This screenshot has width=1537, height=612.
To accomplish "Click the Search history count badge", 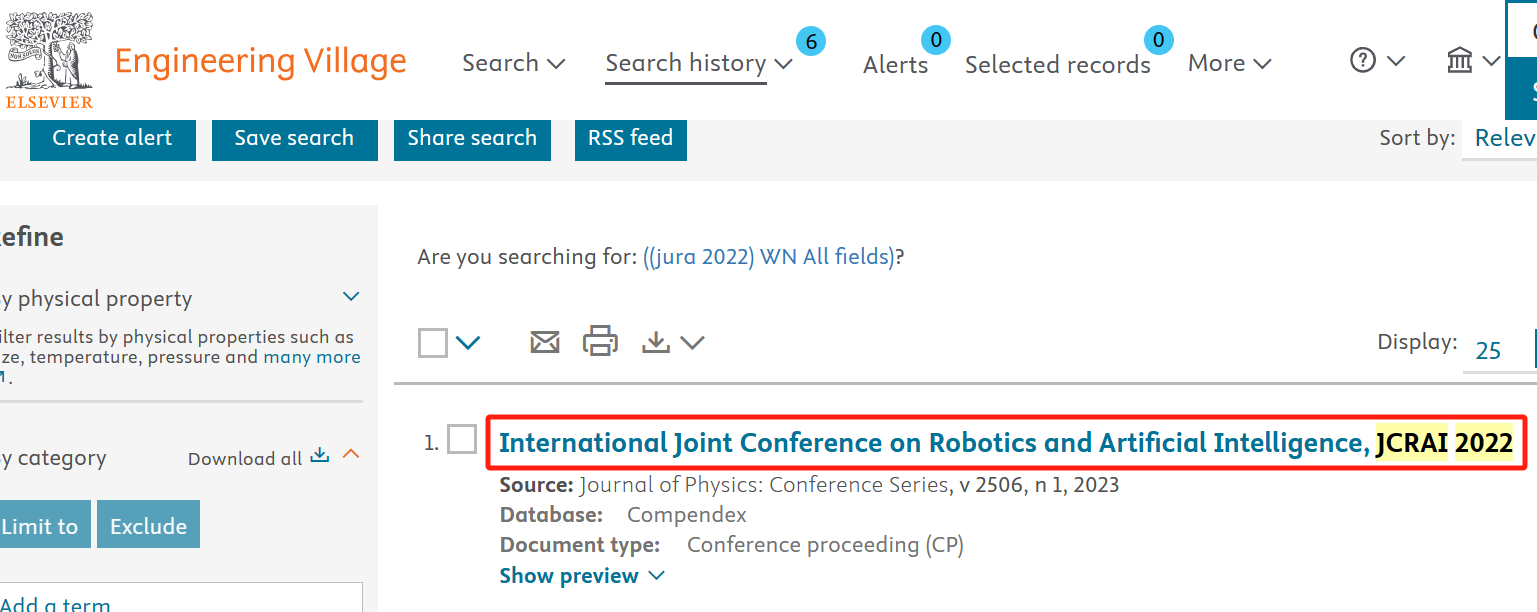I will [811, 41].
